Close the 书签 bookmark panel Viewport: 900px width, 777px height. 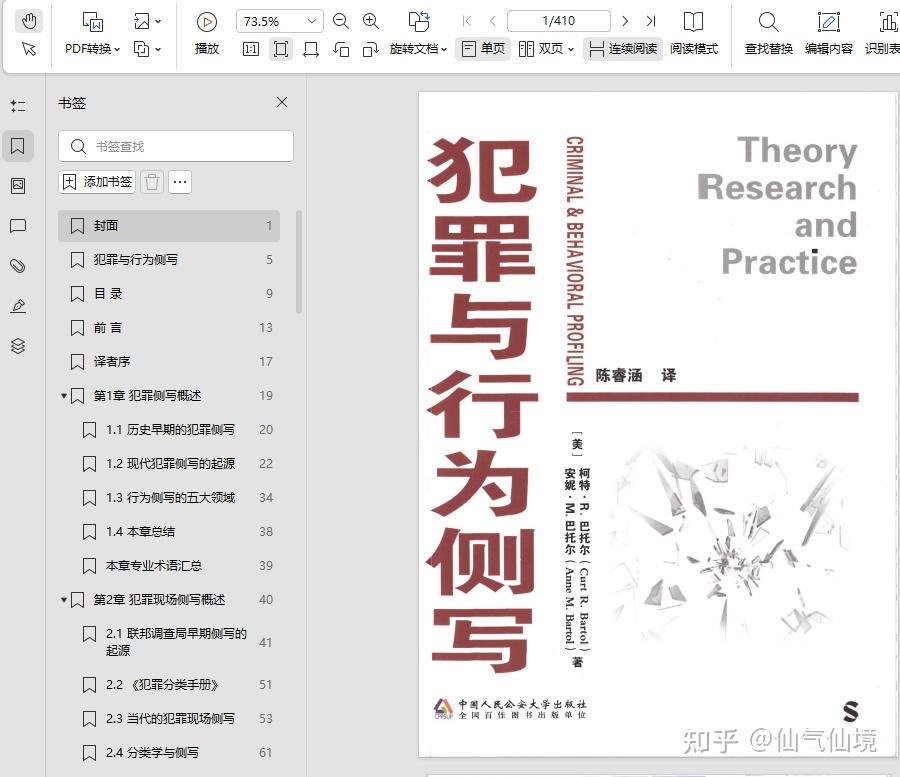(282, 102)
